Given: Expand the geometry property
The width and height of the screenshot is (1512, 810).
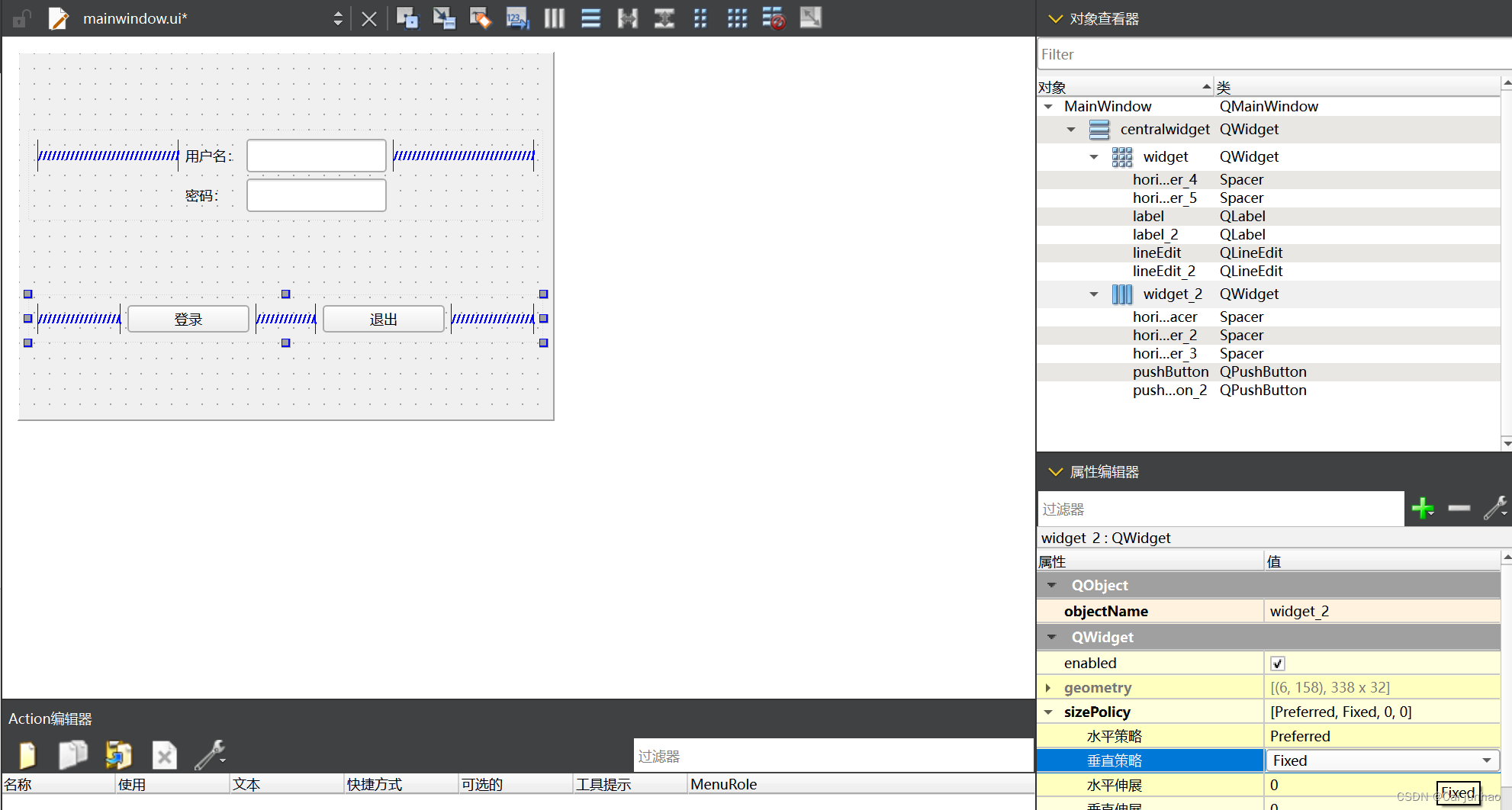Looking at the screenshot, I should pos(1048,688).
